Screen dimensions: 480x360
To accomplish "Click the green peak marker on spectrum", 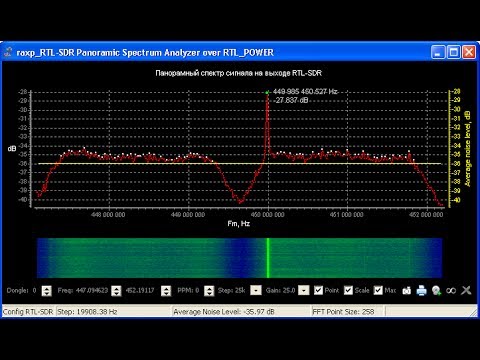I will point(267,93).
